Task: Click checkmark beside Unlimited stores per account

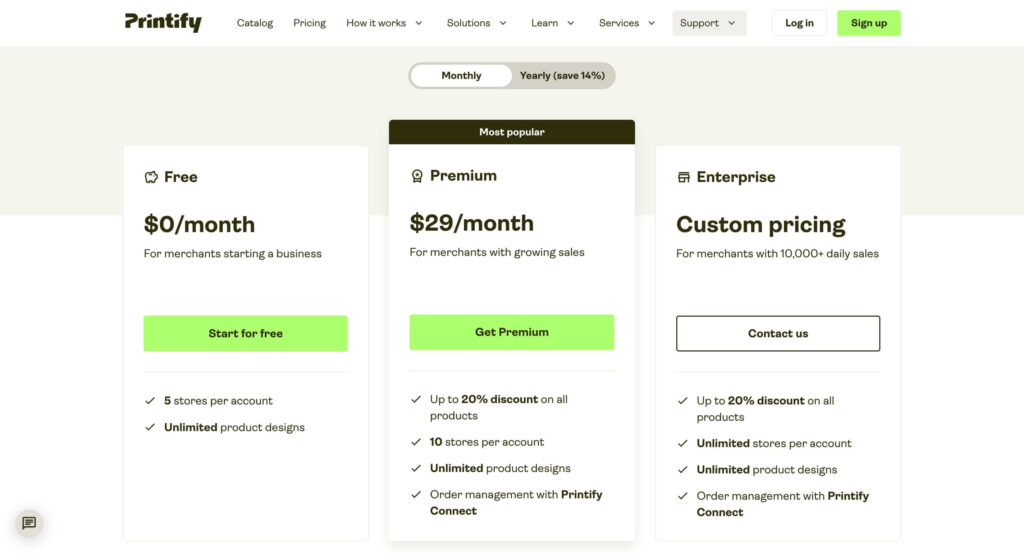Action: [683, 443]
